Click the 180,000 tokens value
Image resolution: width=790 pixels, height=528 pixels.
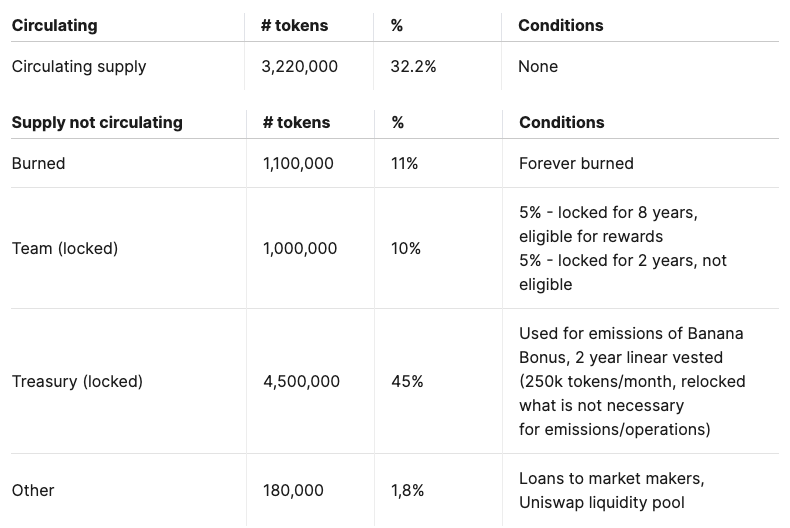pos(293,490)
